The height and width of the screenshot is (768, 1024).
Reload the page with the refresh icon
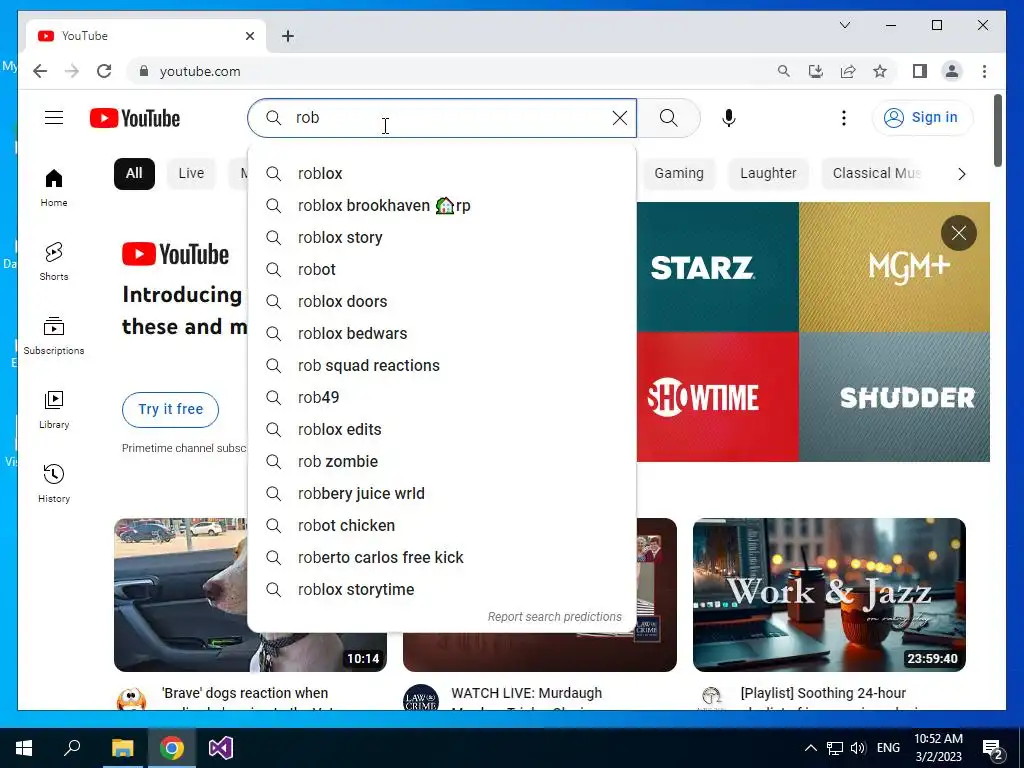point(104,71)
